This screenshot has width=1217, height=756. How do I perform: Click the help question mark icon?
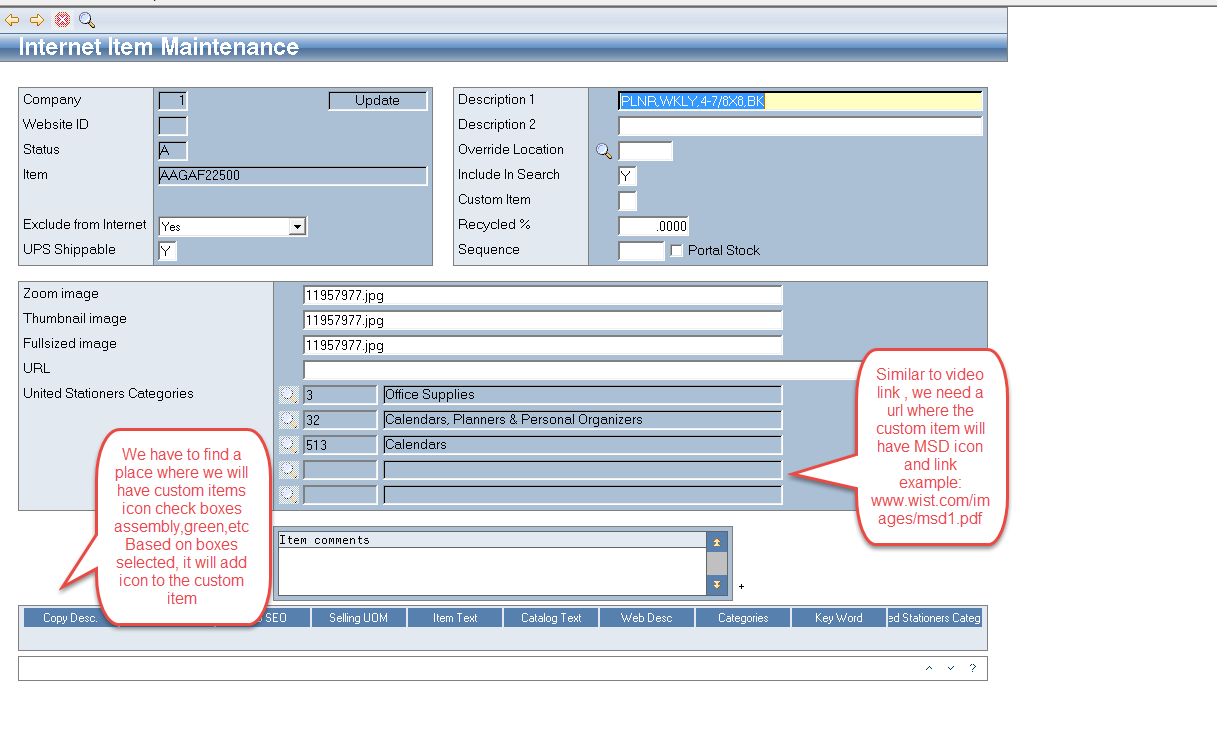tap(972, 668)
